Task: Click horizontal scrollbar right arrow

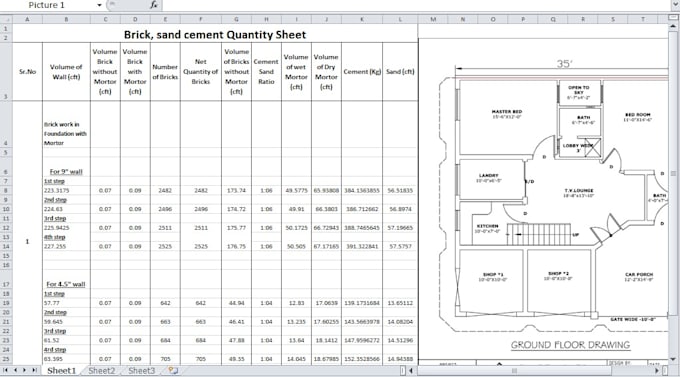Action: pos(657,370)
